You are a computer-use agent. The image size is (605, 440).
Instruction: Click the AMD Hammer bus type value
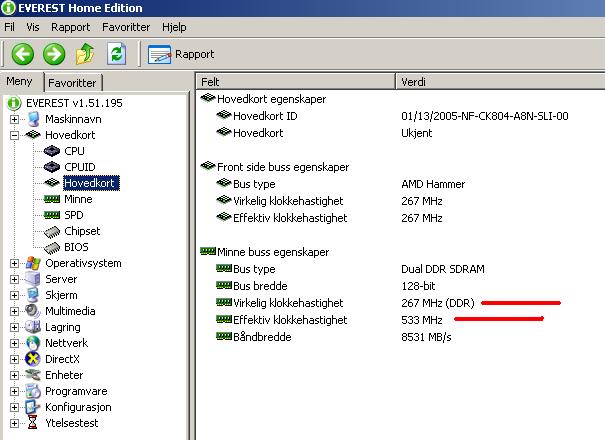tap(433, 184)
